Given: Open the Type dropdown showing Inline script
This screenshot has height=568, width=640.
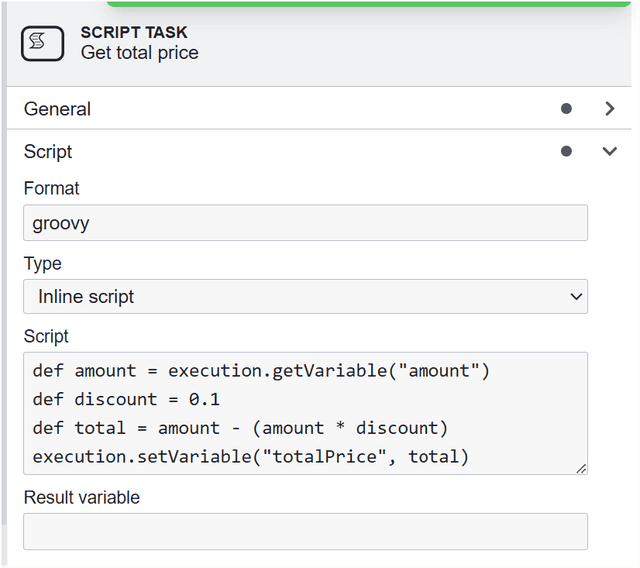Looking at the screenshot, I should tap(305, 297).
